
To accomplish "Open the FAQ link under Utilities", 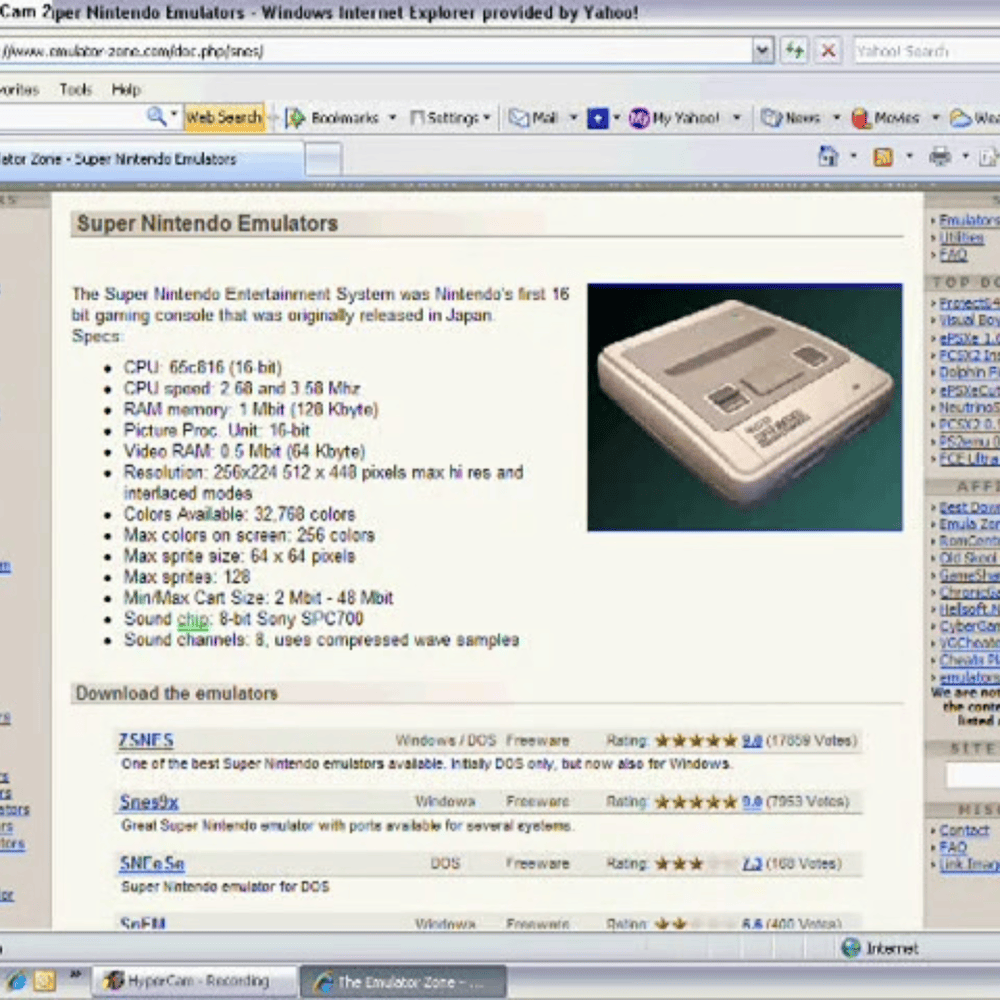I will (x=953, y=255).
